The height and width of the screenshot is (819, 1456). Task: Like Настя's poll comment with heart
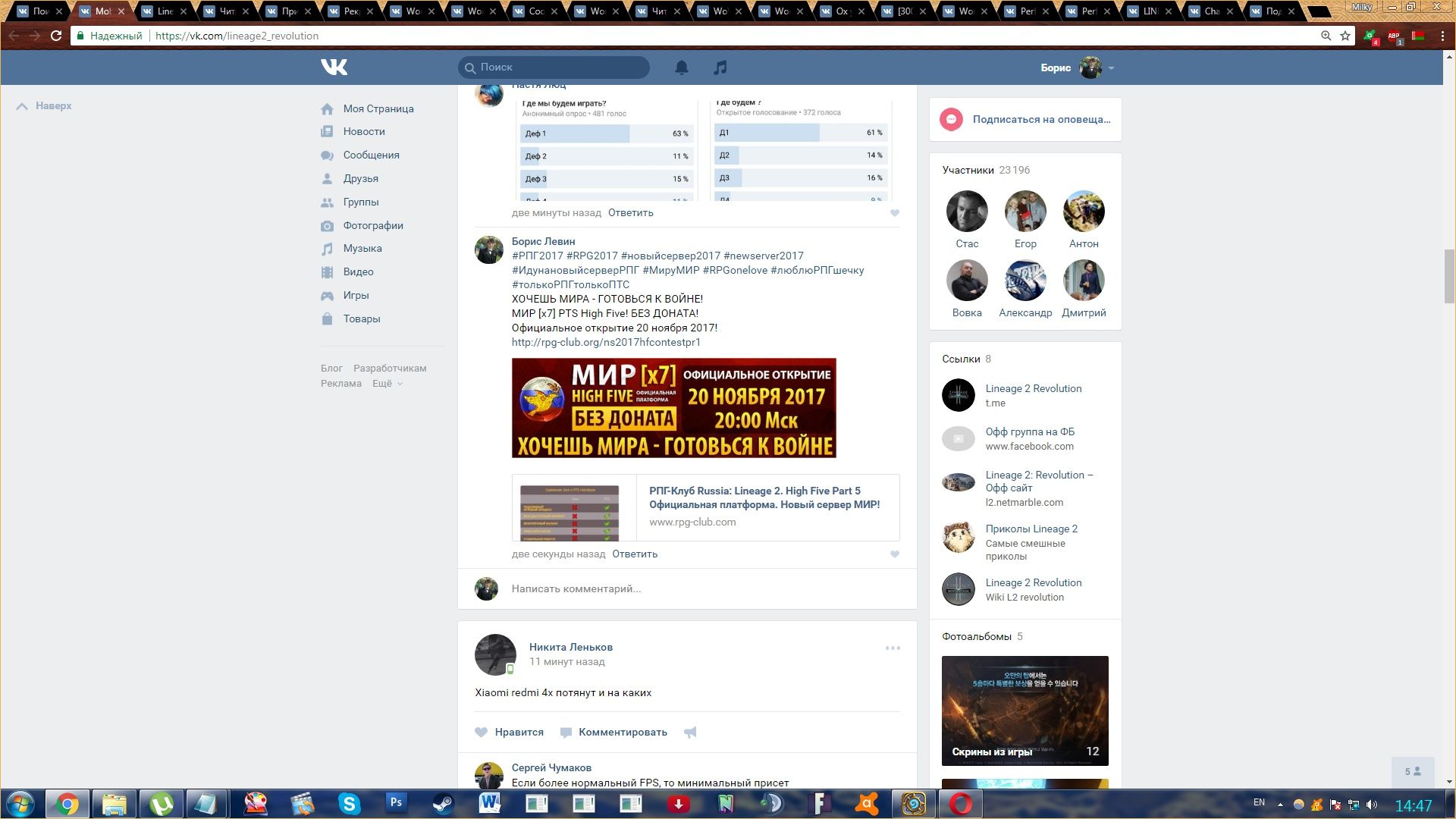pyautogui.click(x=895, y=213)
